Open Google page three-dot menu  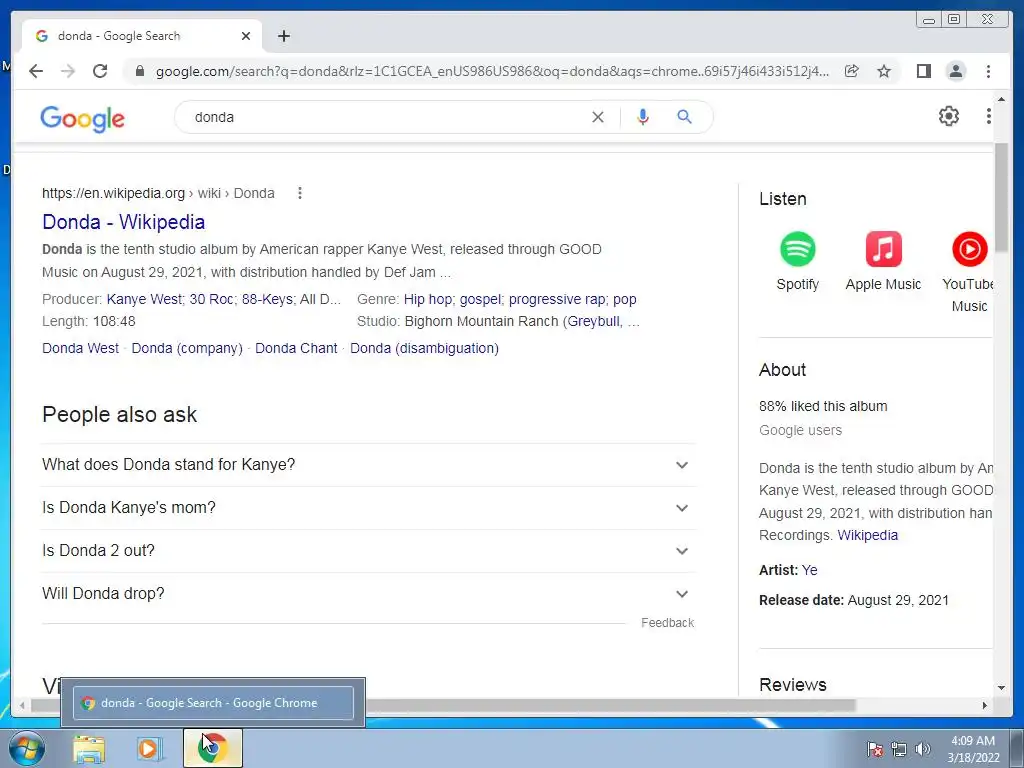click(x=988, y=116)
